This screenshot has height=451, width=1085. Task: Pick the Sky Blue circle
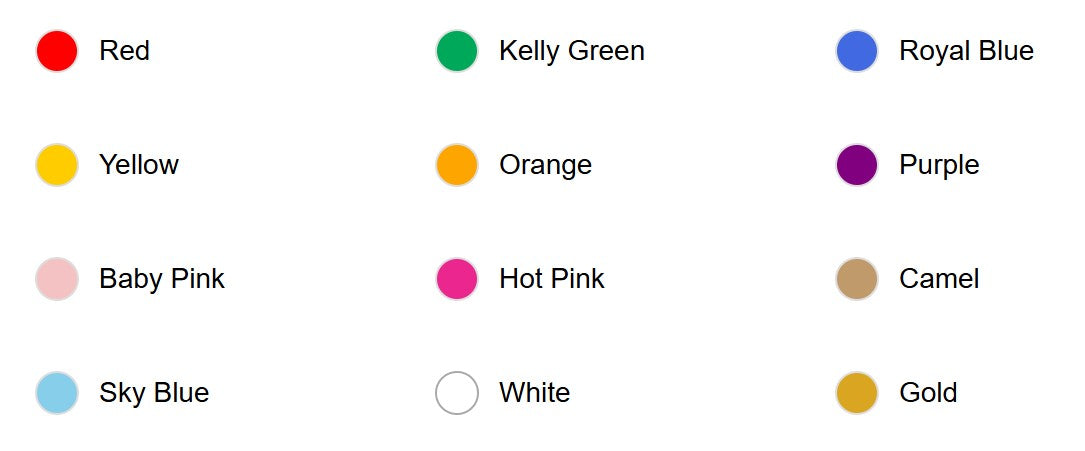coord(57,393)
